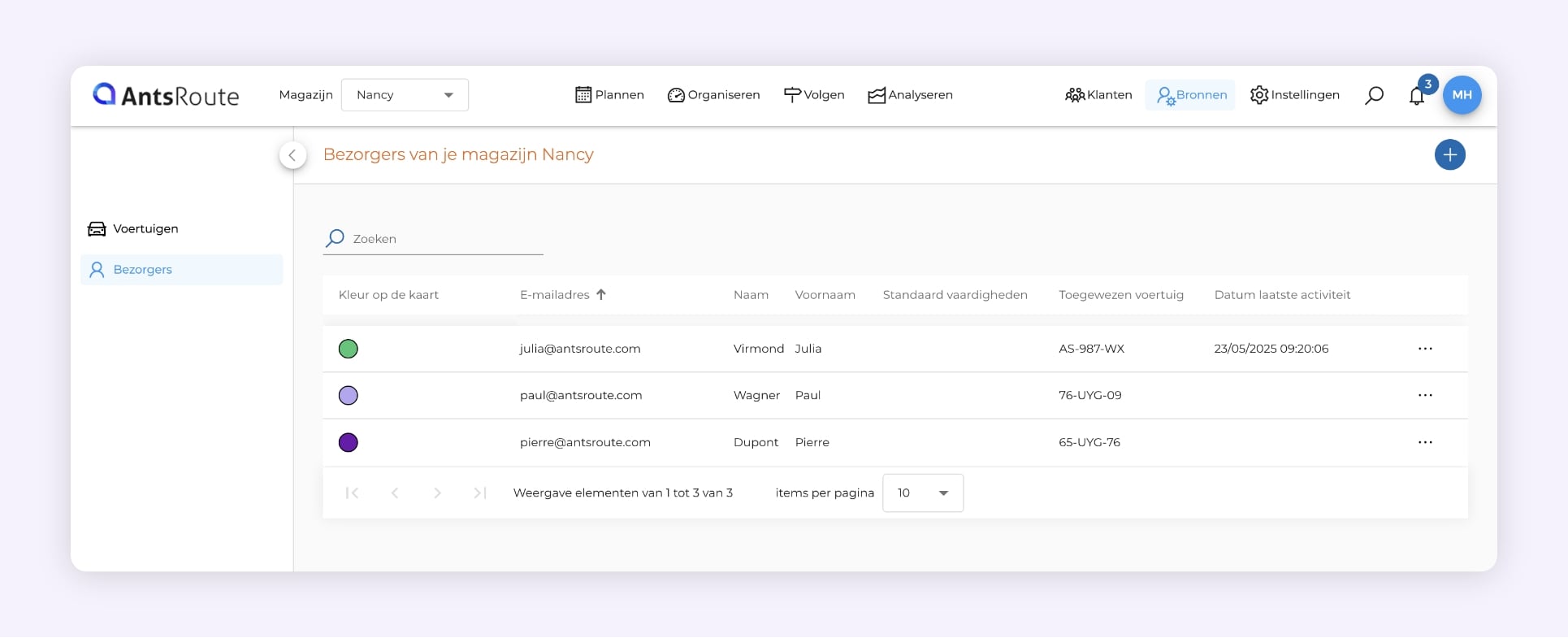This screenshot has height=638, width=1568.
Task: Open the Organiseren menu
Action: pos(713,95)
